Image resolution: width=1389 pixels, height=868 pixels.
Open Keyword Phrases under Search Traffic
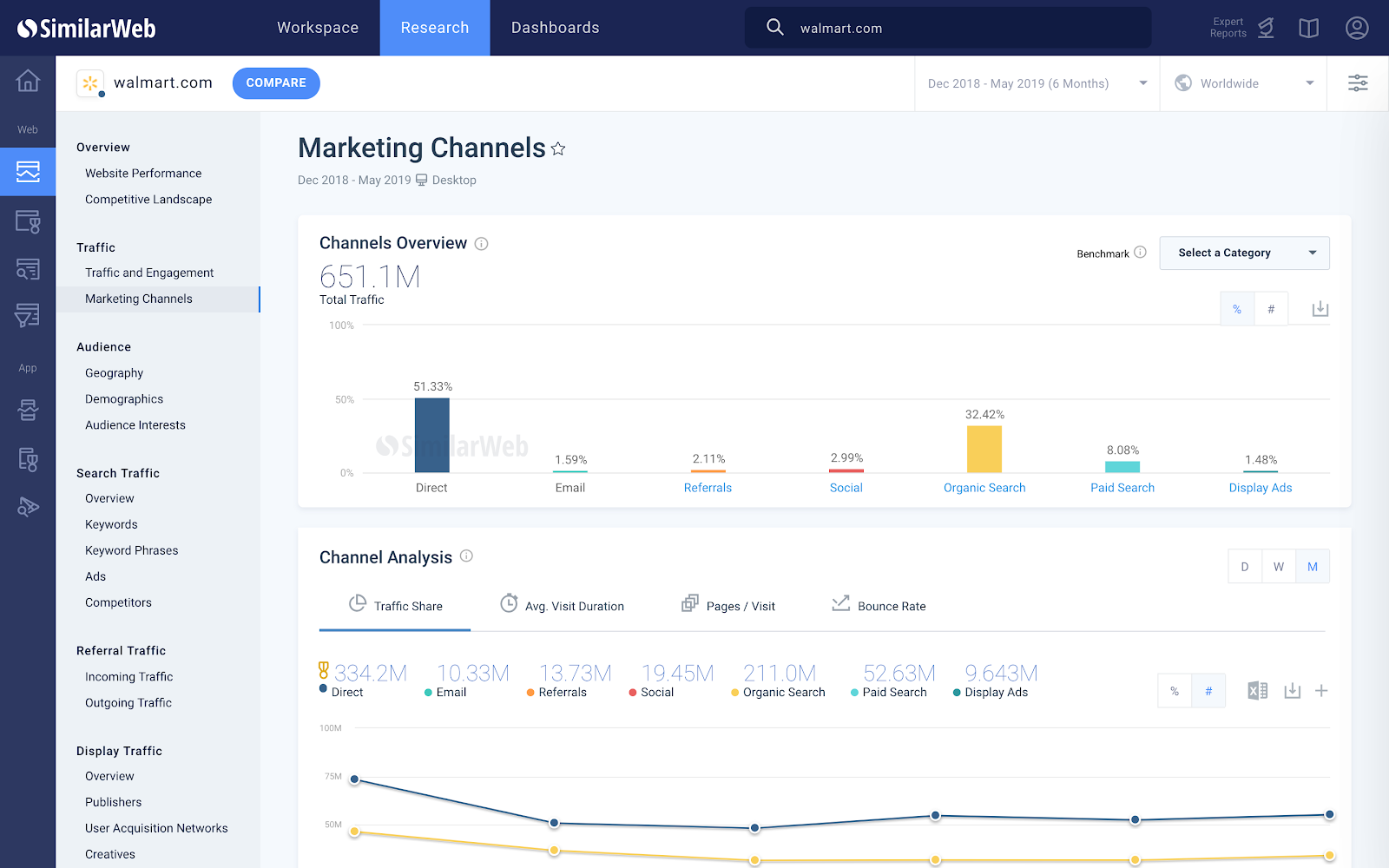coord(131,549)
